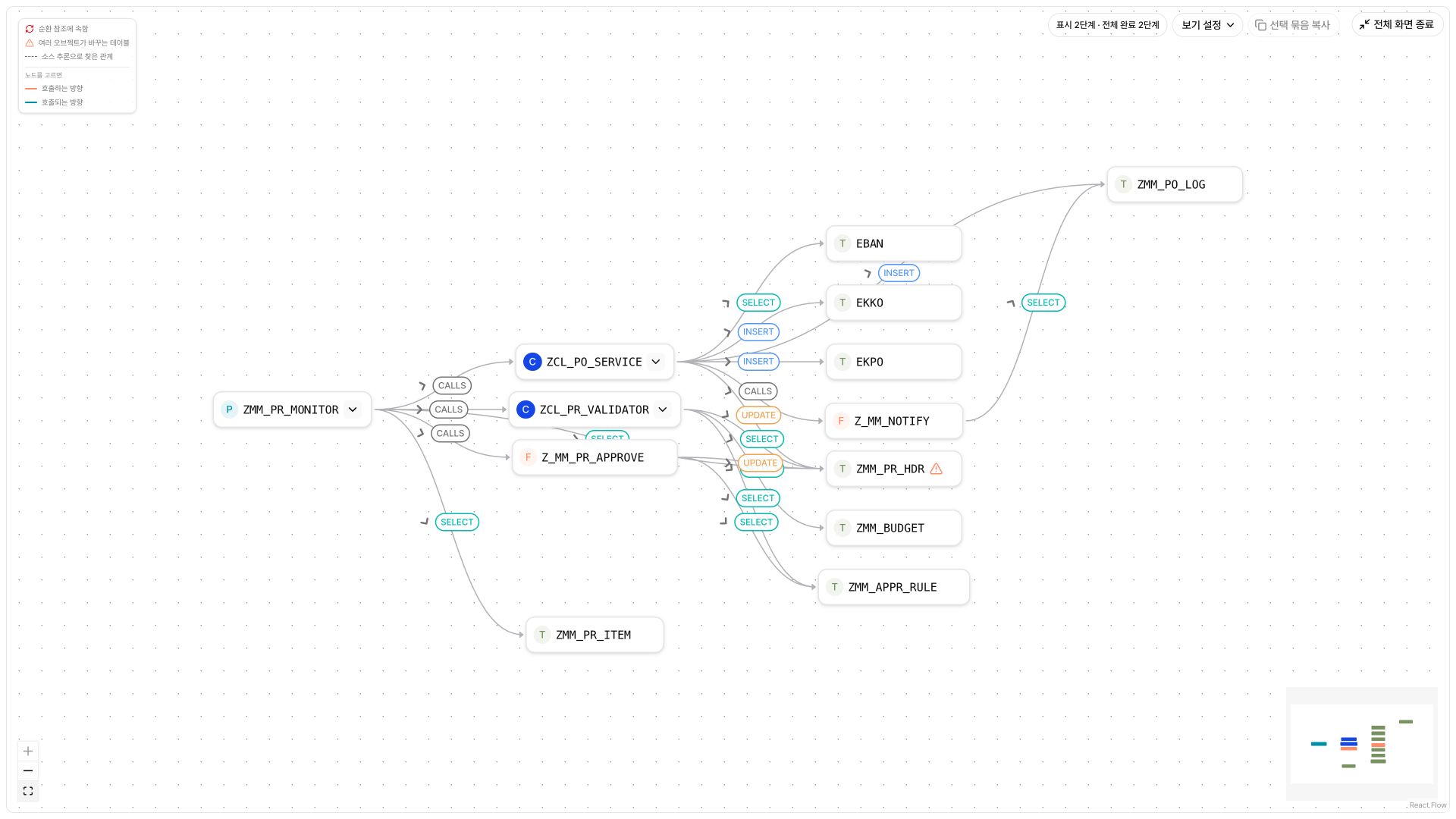Click 선택 묶음 복사 button

[x=1293, y=25]
